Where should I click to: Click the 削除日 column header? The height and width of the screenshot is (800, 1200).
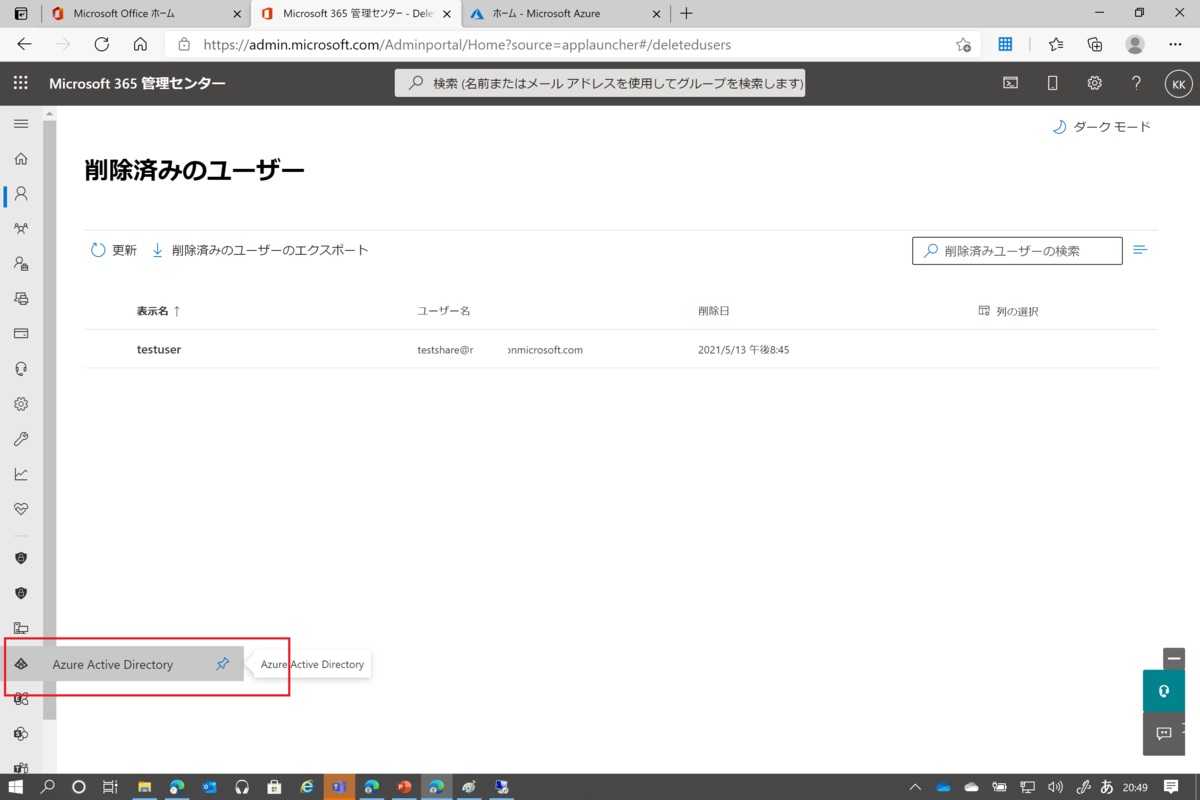tap(714, 311)
